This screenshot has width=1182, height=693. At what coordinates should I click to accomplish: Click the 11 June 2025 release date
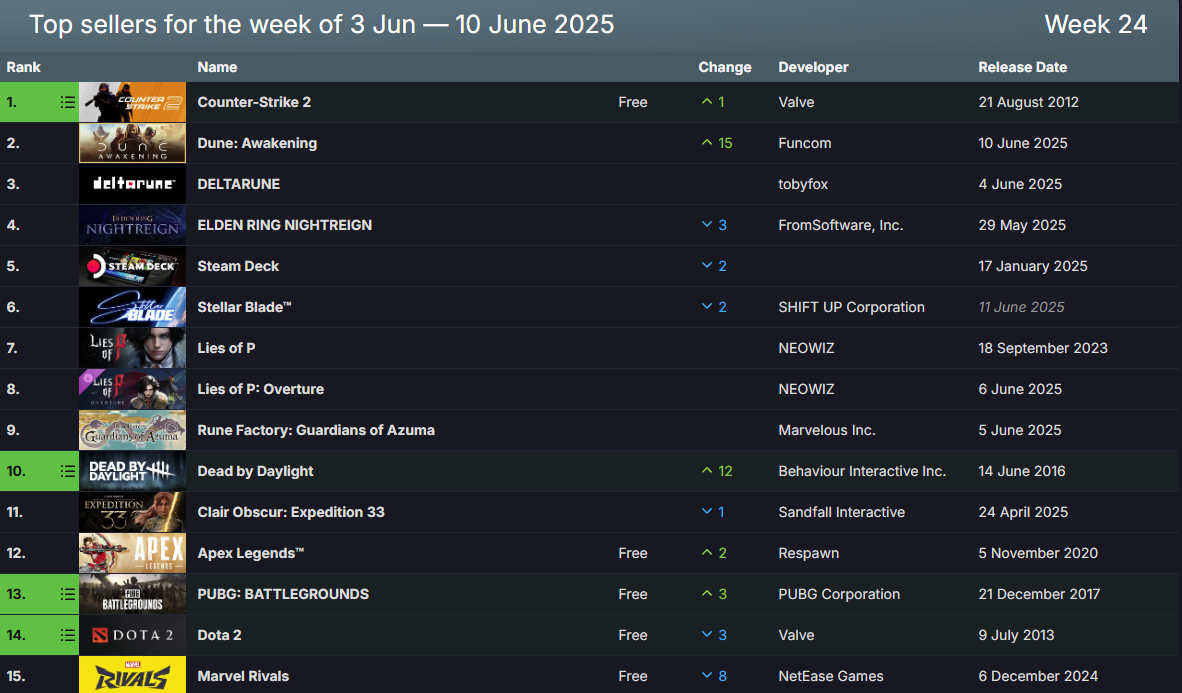(1021, 307)
